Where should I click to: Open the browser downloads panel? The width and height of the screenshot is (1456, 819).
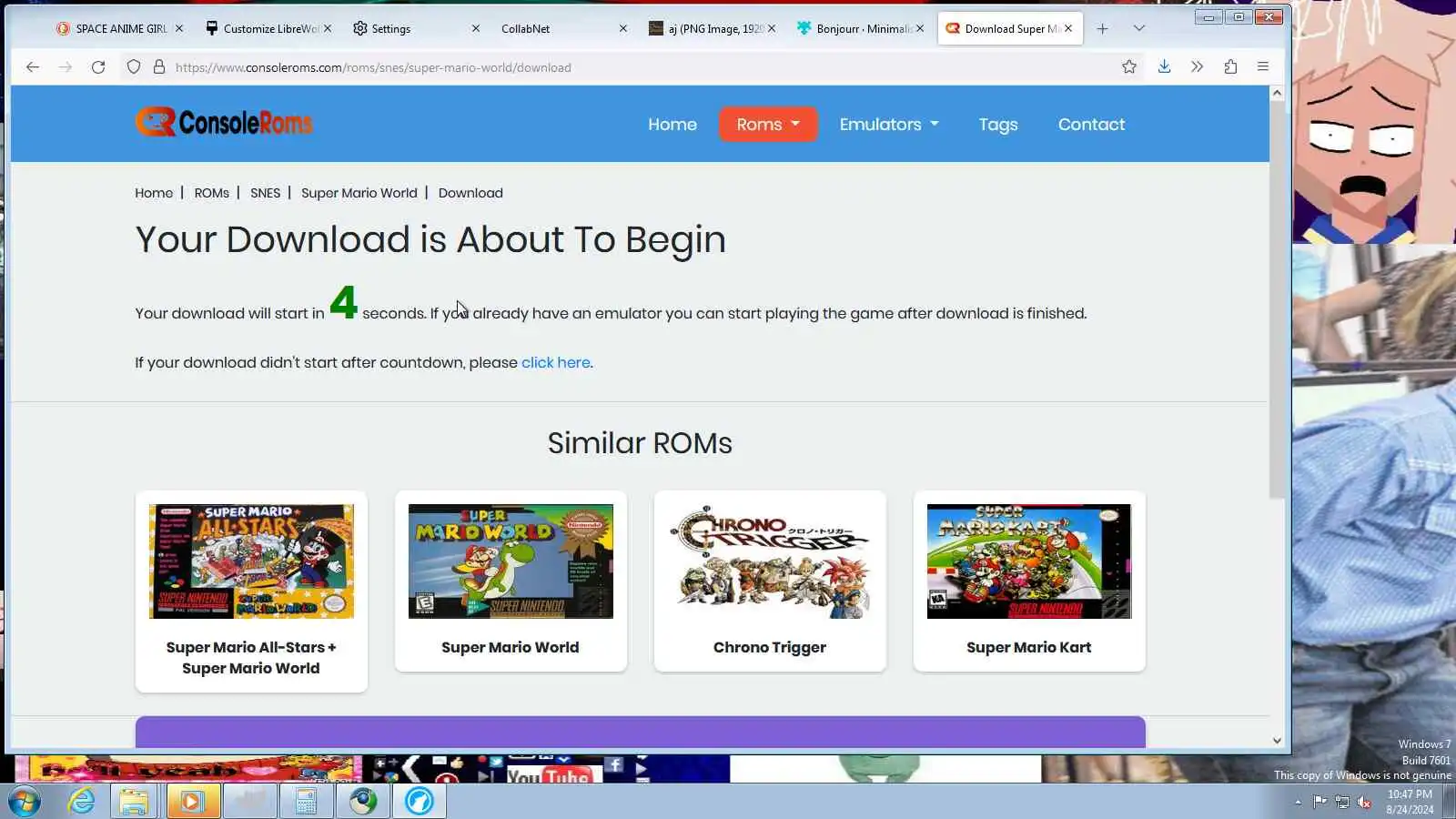(1164, 66)
